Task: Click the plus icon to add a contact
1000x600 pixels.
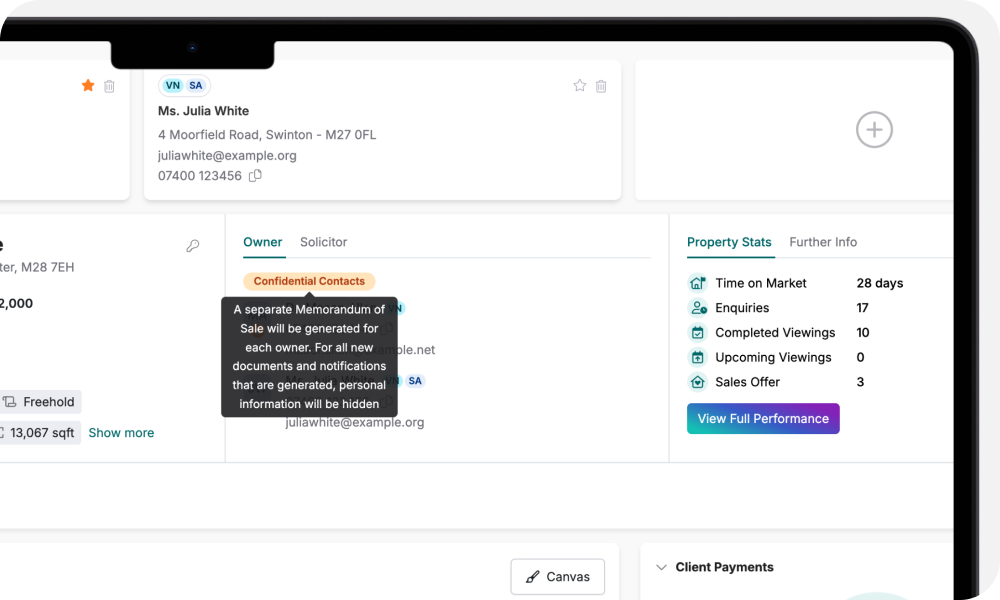Action: [x=874, y=130]
